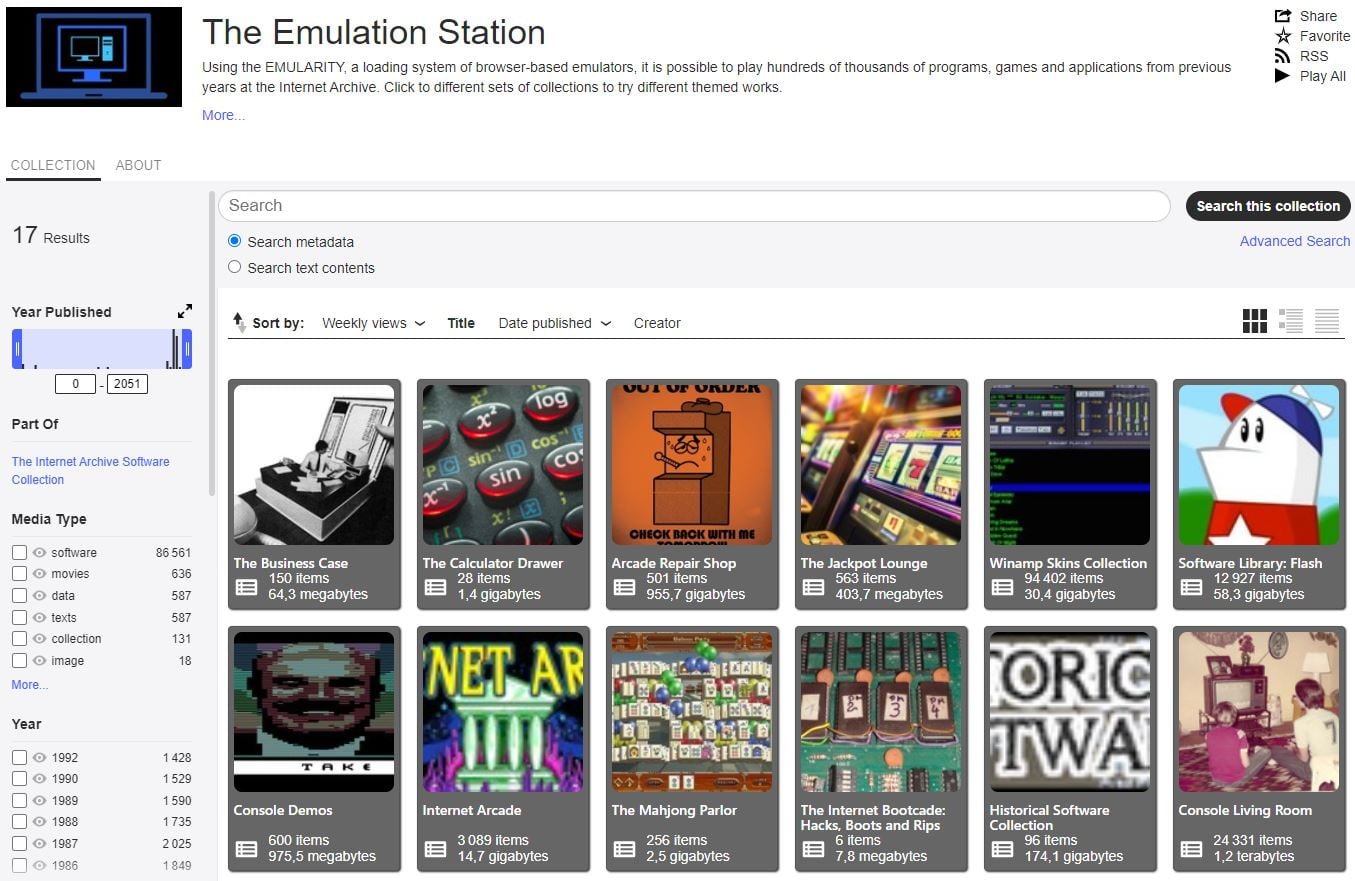Open the RSS feed icon
The image size is (1355, 881).
point(1283,56)
